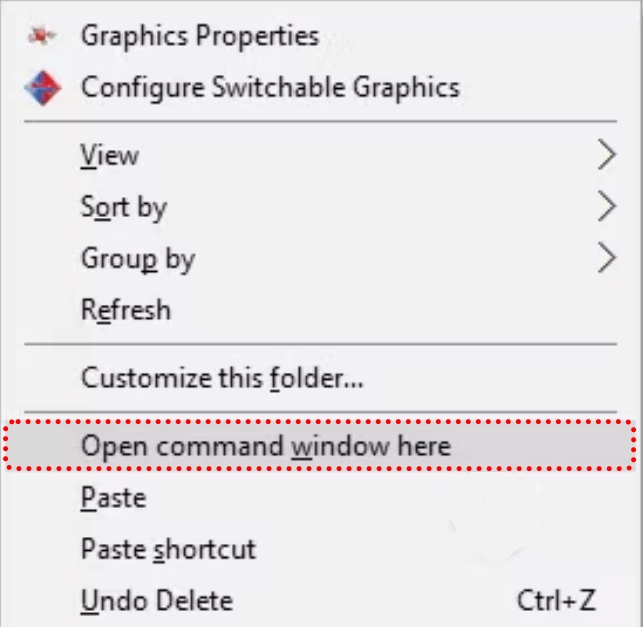Expand the Sort by submenu arrow
The height and width of the screenshot is (627, 643).
click(x=606, y=207)
